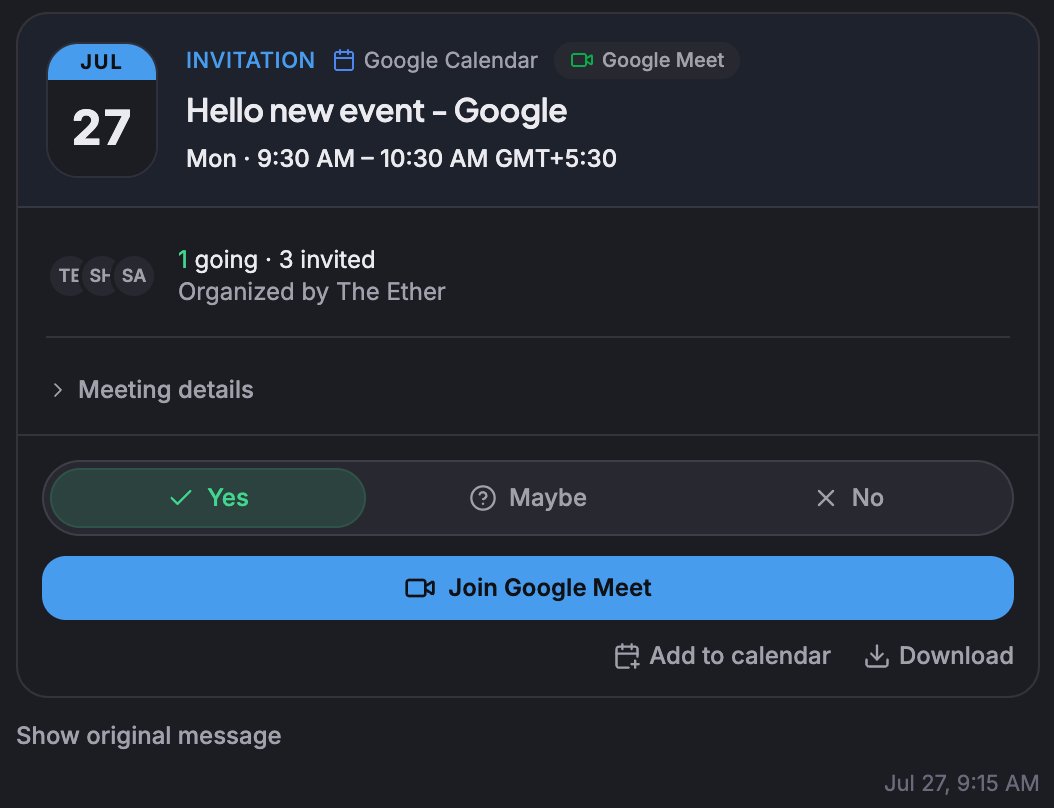Join the Google Meet call
Image resolution: width=1054 pixels, height=808 pixels.
tap(528, 588)
